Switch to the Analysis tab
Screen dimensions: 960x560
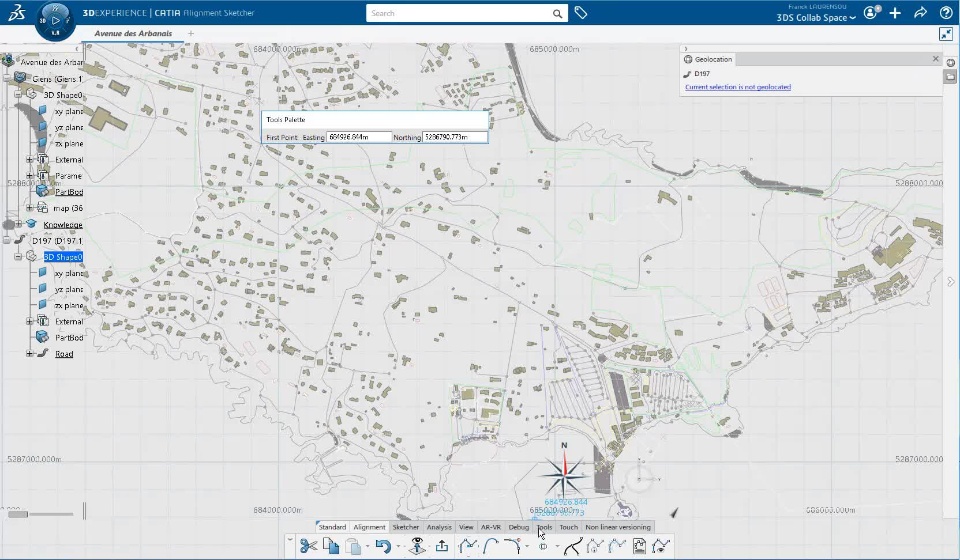(x=439, y=527)
